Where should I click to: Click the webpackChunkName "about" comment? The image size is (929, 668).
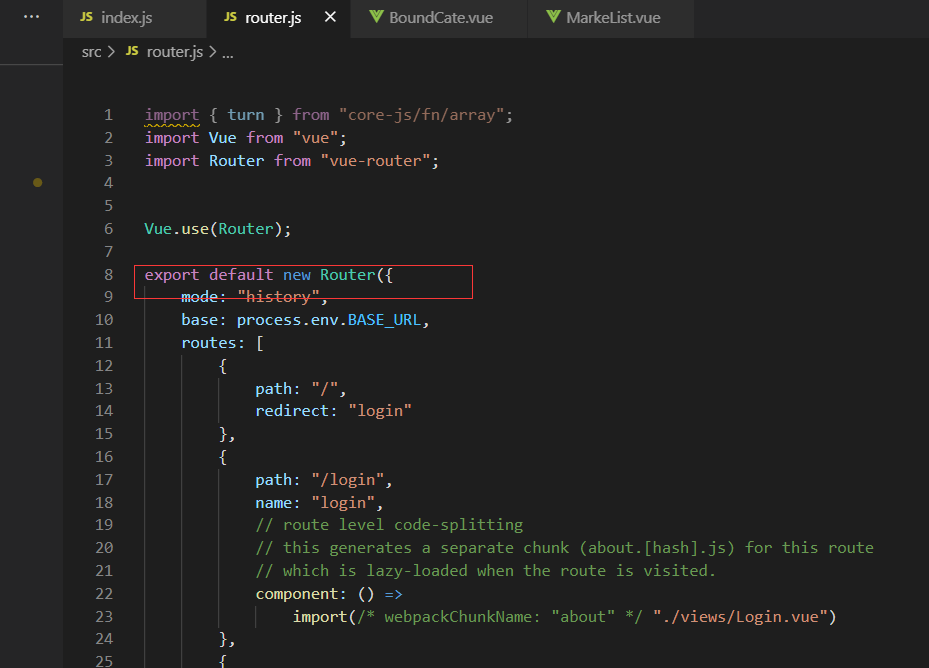[500, 617]
